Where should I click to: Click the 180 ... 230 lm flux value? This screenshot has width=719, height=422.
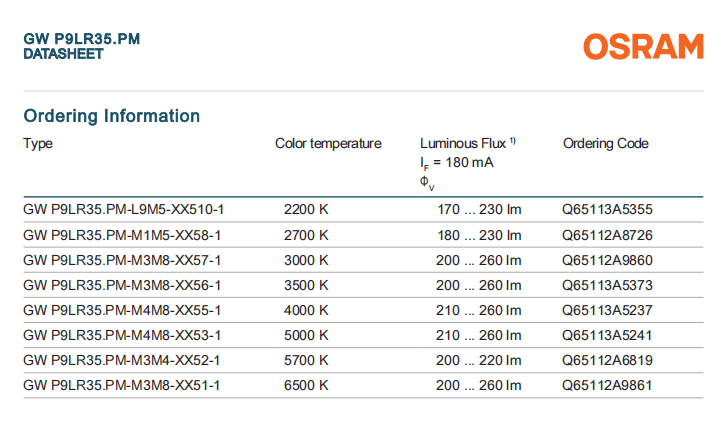tap(479, 235)
